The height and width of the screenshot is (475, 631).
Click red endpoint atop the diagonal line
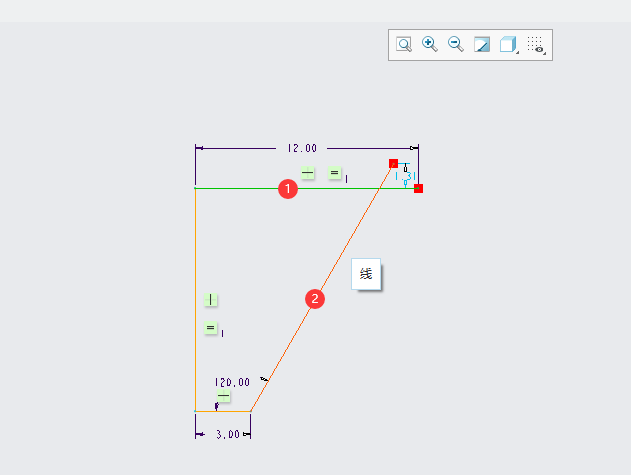tap(394, 163)
